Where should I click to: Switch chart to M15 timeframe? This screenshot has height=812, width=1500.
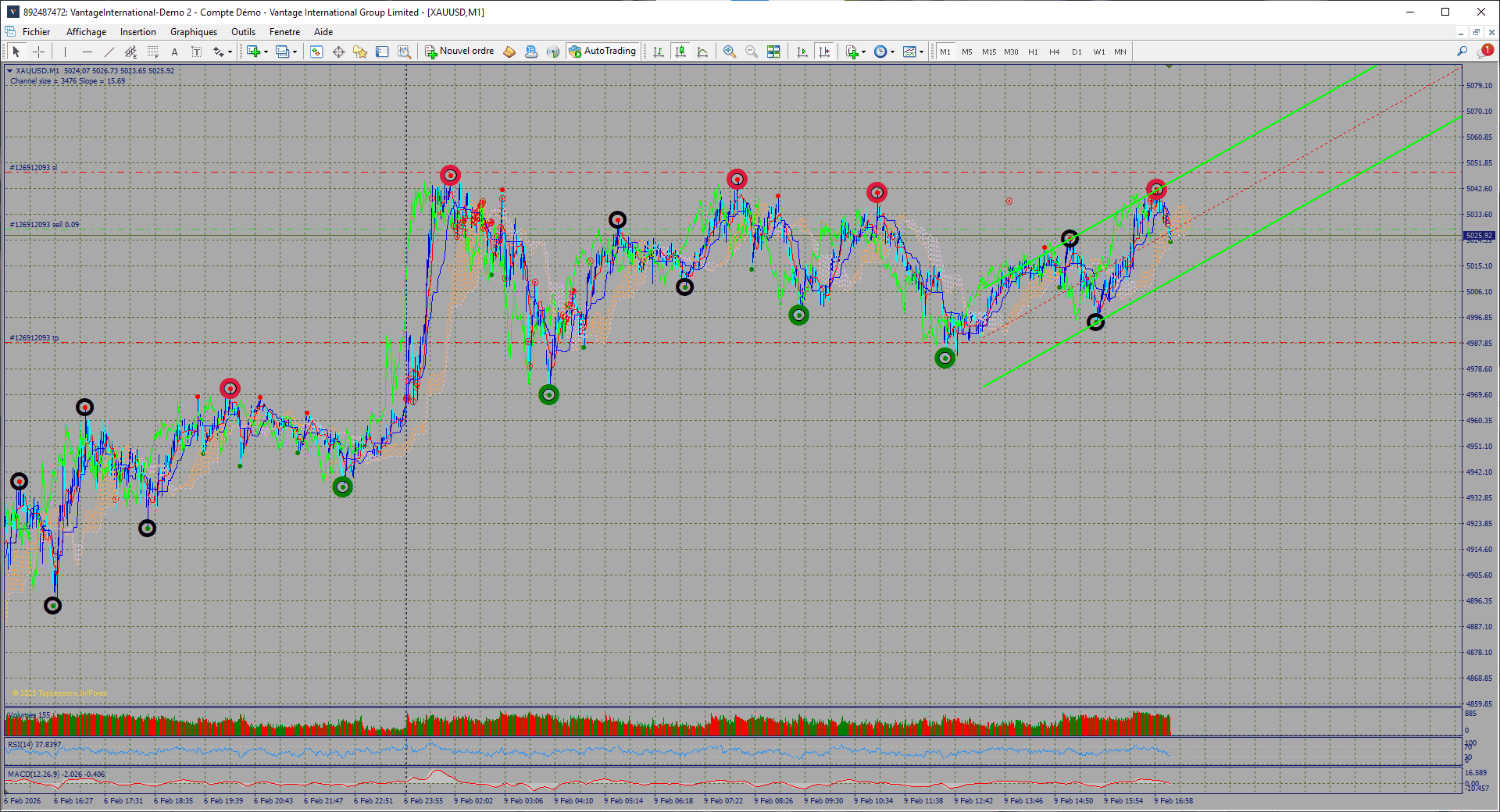click(x=989, y=52)
